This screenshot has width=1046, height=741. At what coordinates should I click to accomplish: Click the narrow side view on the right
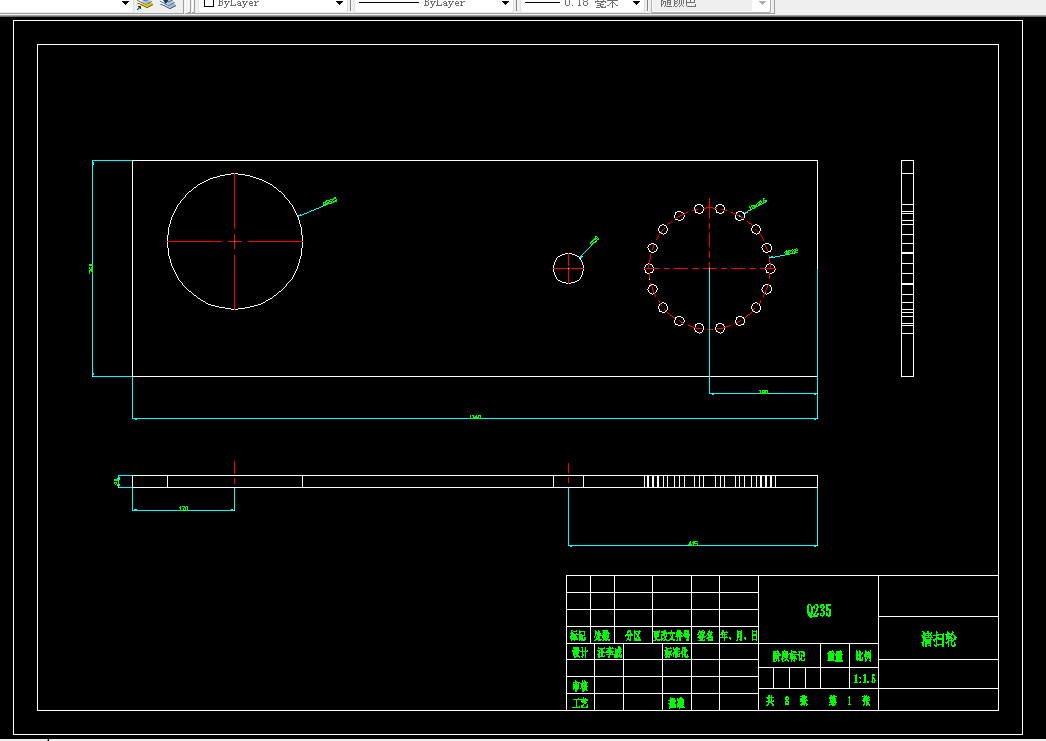907,268
